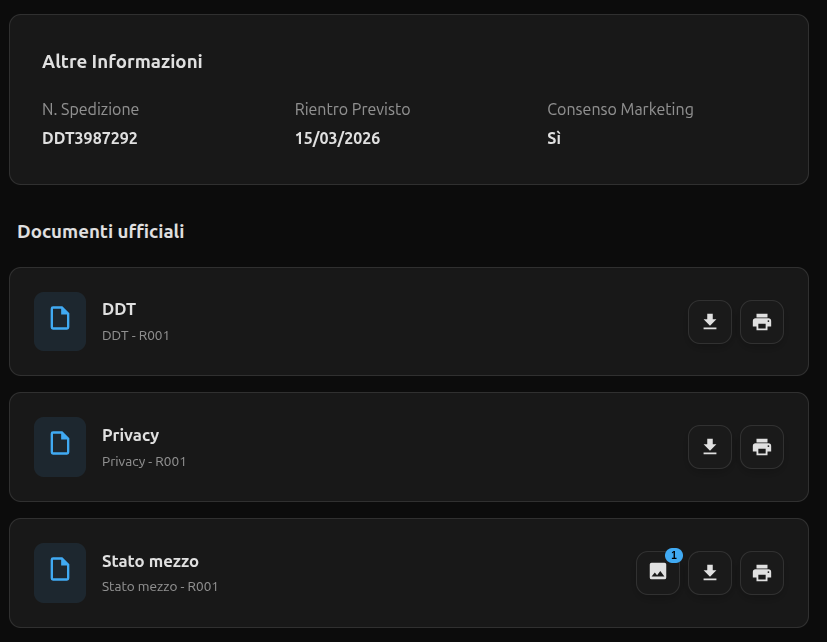Click the blue image count badge
This screenshot has height=642, width=827.
[x=673, y=555]
